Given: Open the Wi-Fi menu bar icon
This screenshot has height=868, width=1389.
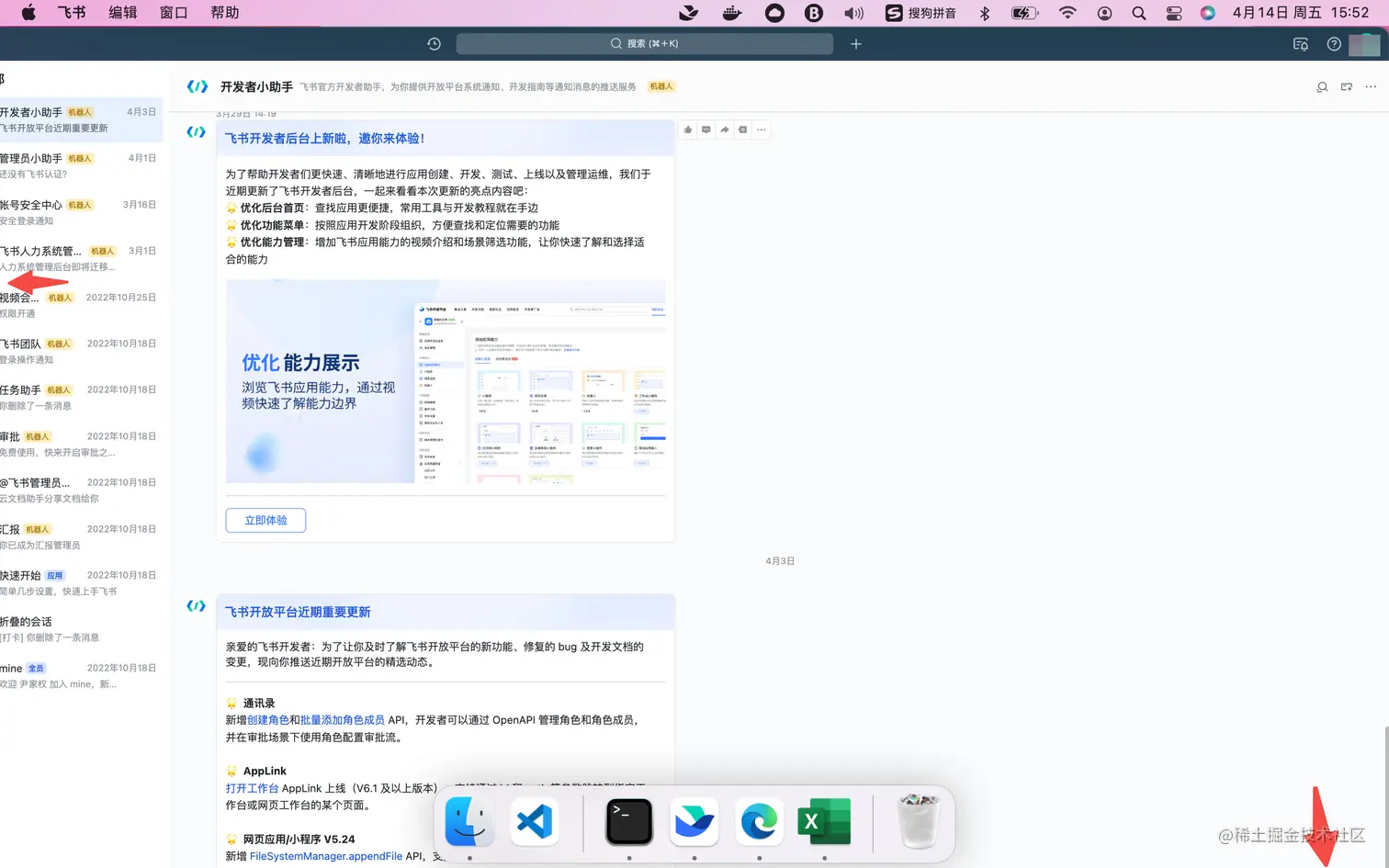Looking at the screenshot, I should tap(1067, 13).
